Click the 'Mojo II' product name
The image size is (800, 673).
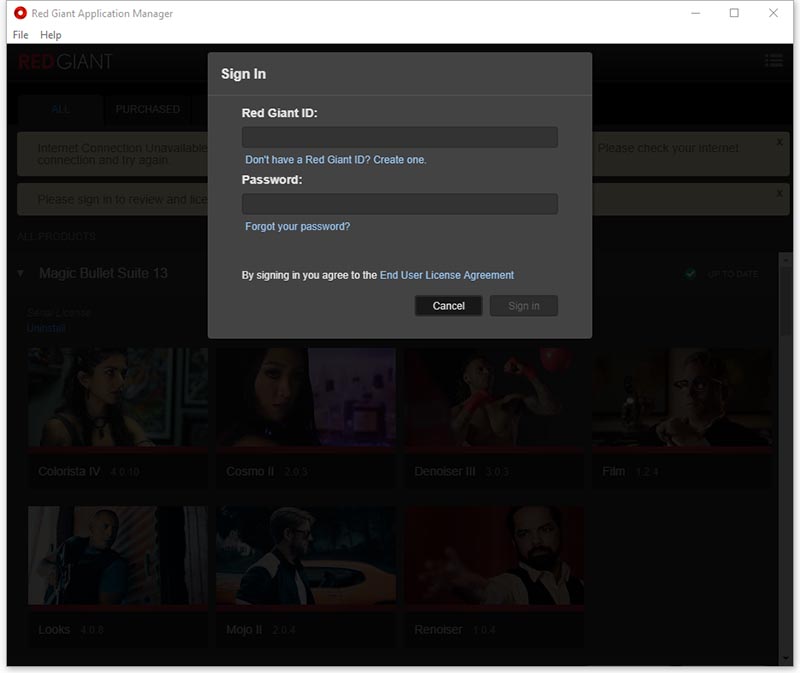[244, 630]
